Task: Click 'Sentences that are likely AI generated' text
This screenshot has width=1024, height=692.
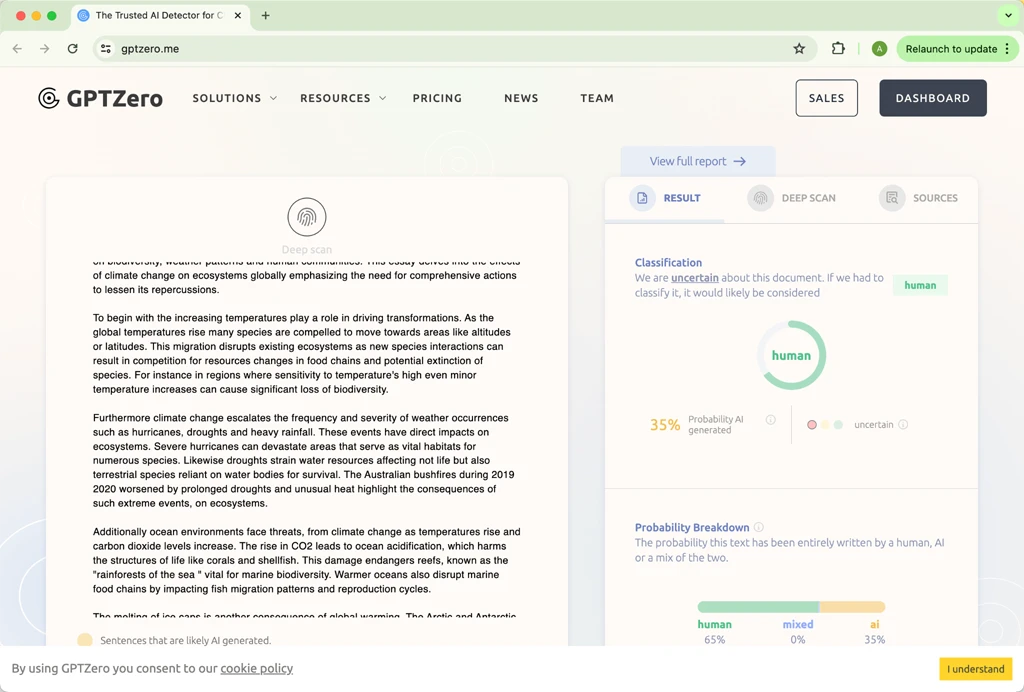Action: coord(185,640)
